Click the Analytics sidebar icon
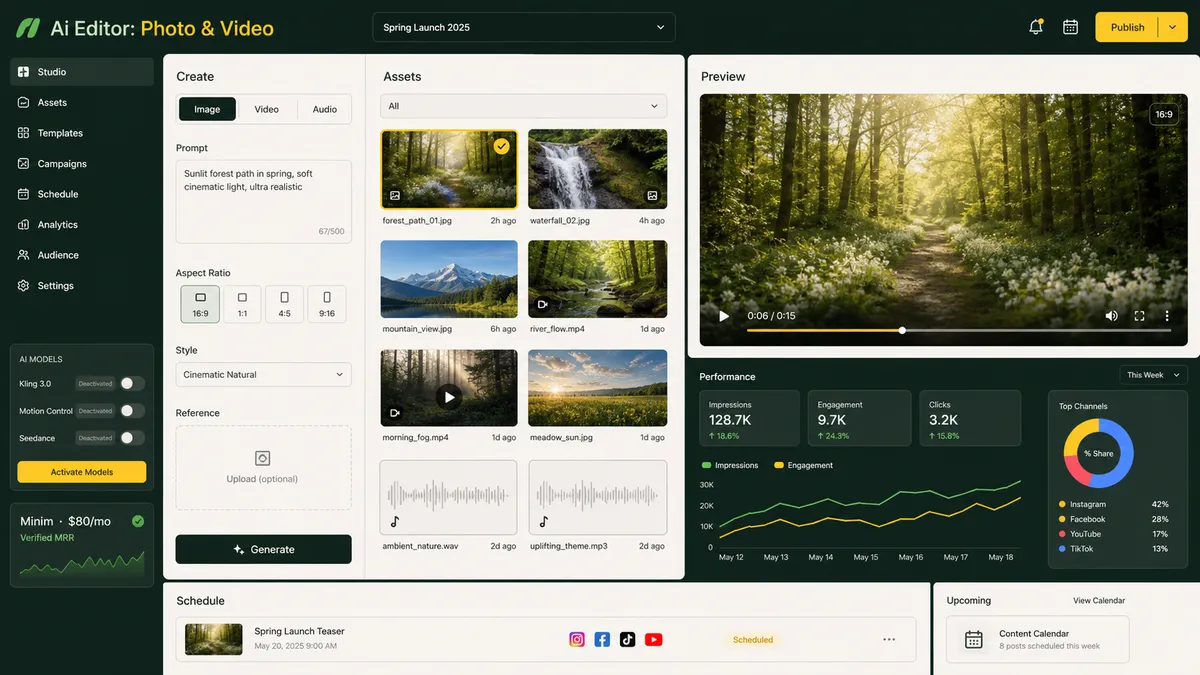1200x675 pixels. pyautogui.click(x=24, y=225)
